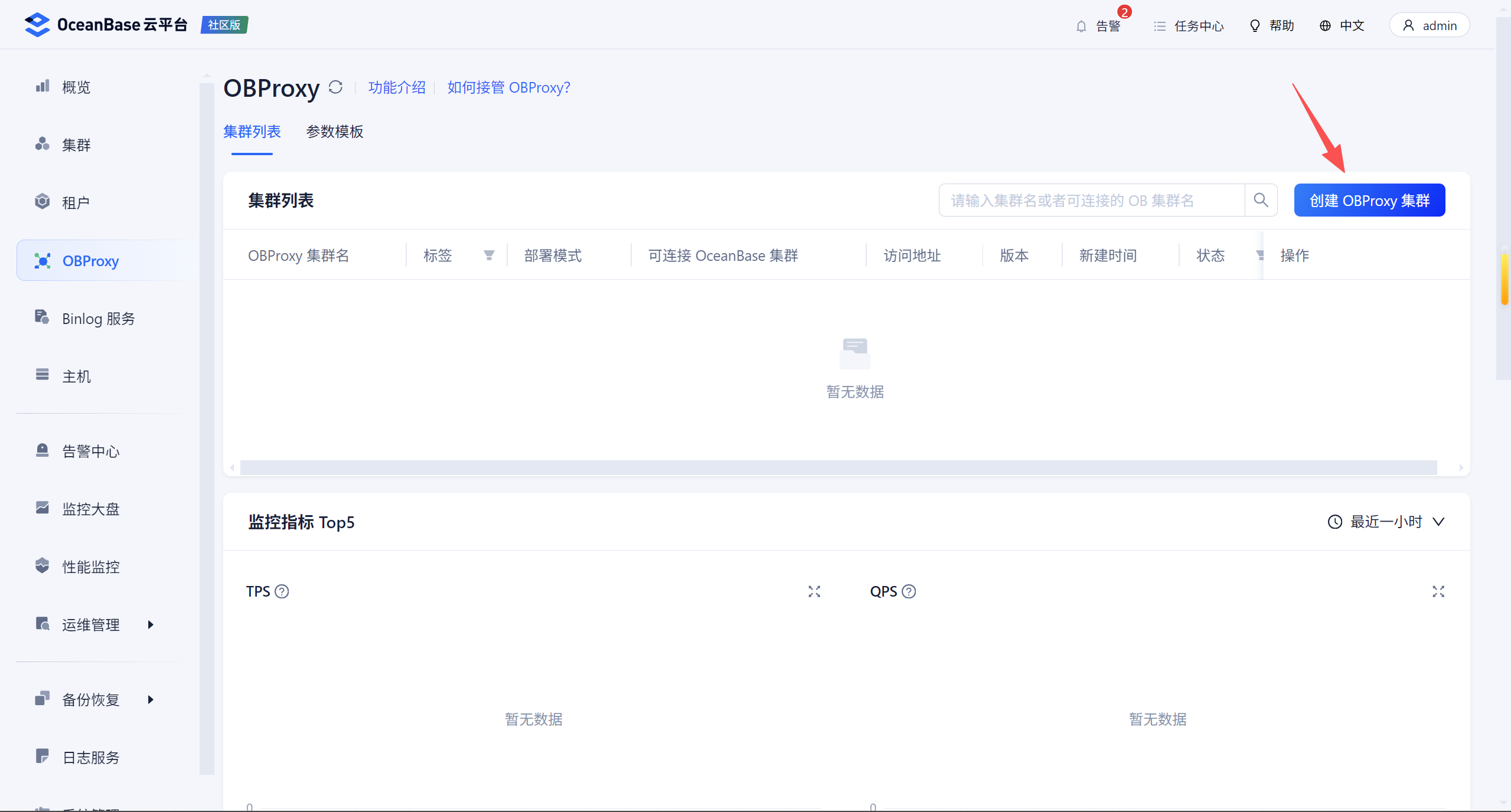
Task: Open the 最近一小时 time range dropdown
Action: tap(1386, 522)
